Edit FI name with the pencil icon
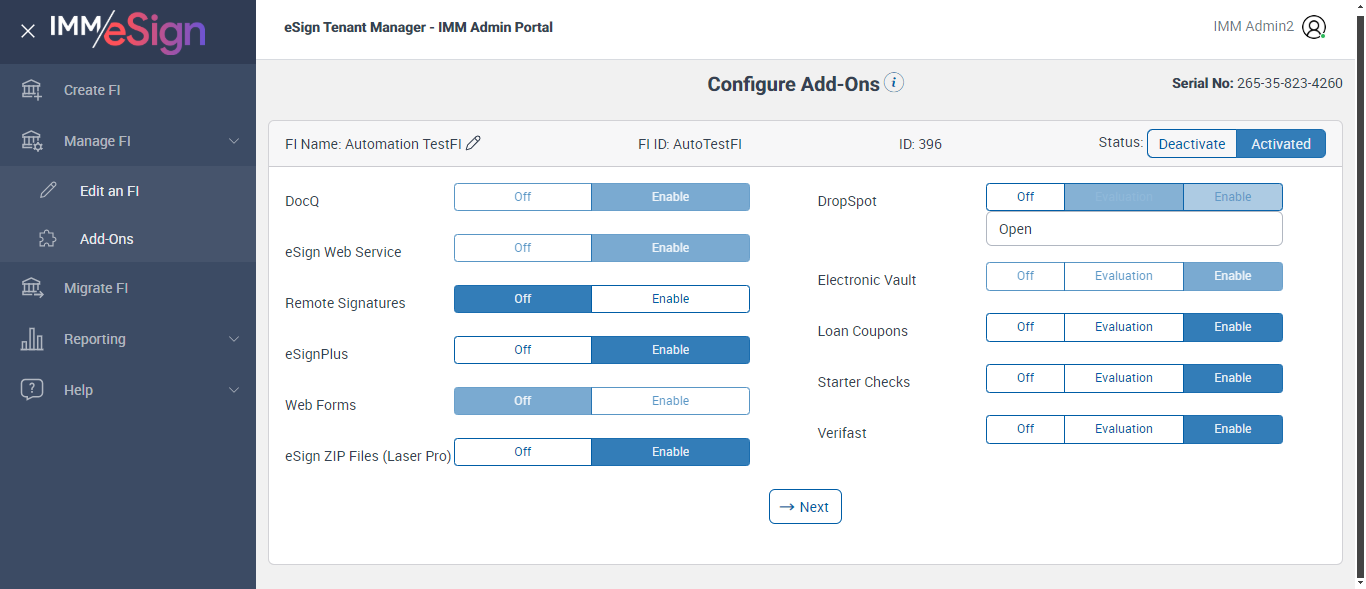The width and height of the screenshot is (1366, 589). click(474, 143)
